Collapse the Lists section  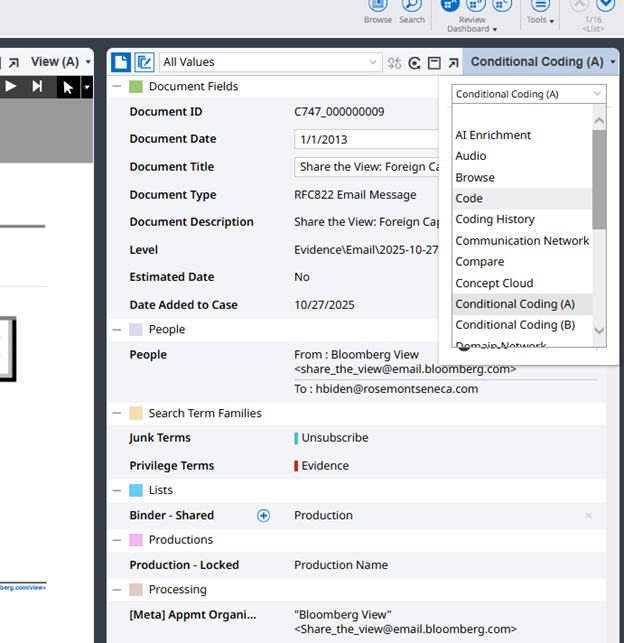pyautogui.click(x=117, y=490)
